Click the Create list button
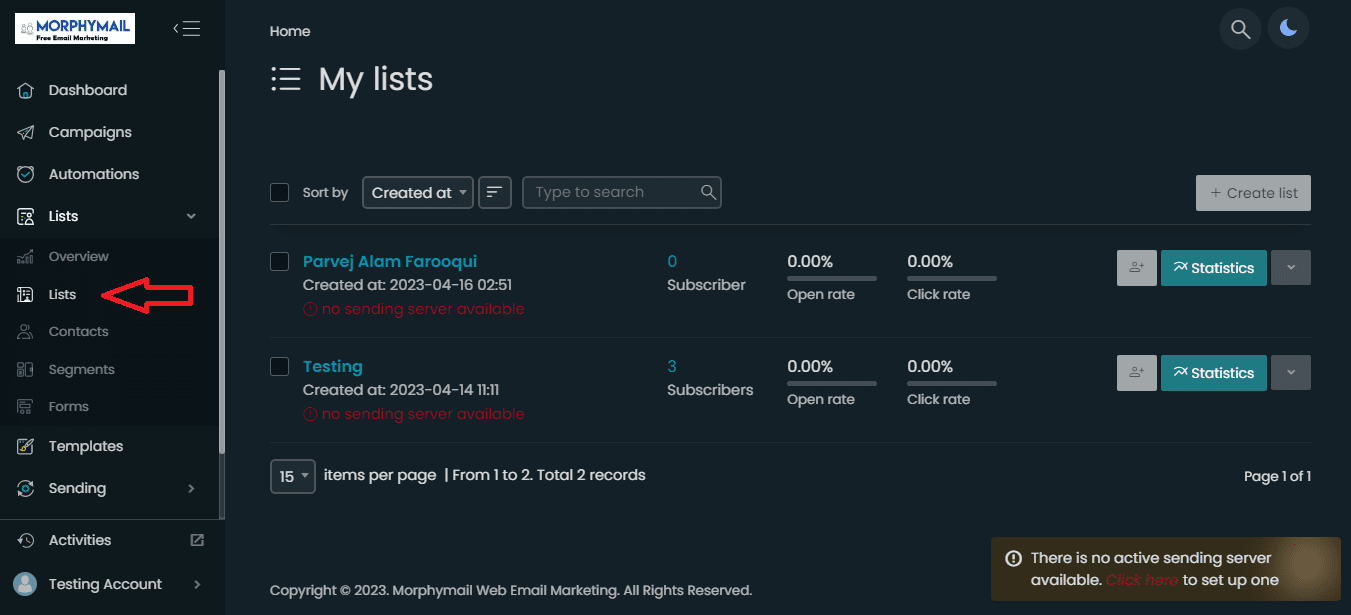The image size is (1351, 615). (x=1253, y=193)
